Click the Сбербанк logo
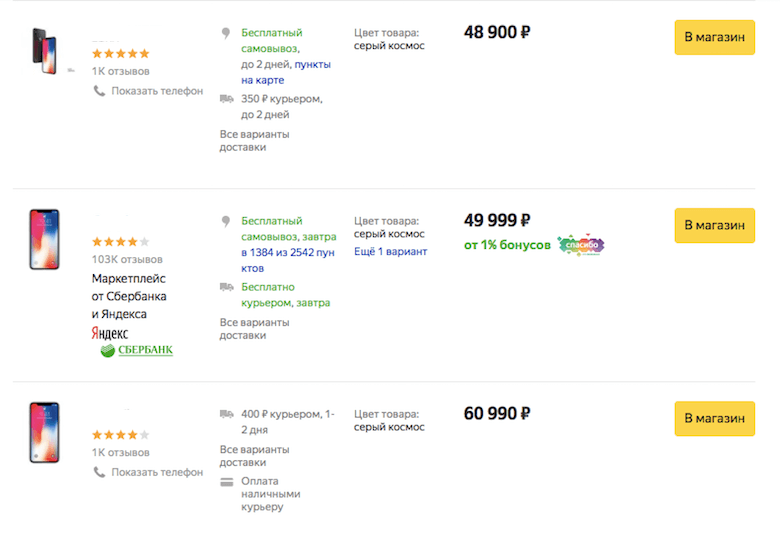780x536 pixels. tap(137, 350)
